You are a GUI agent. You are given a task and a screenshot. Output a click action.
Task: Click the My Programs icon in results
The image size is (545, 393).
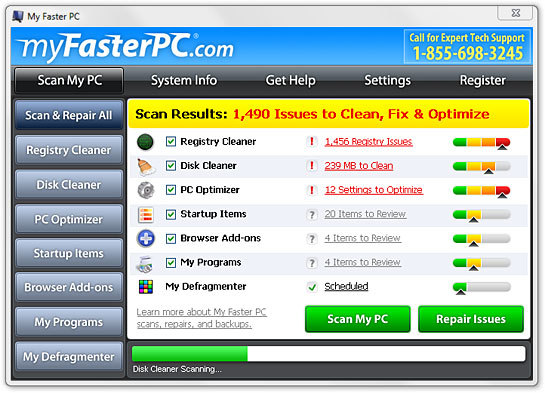coord(145,264)
